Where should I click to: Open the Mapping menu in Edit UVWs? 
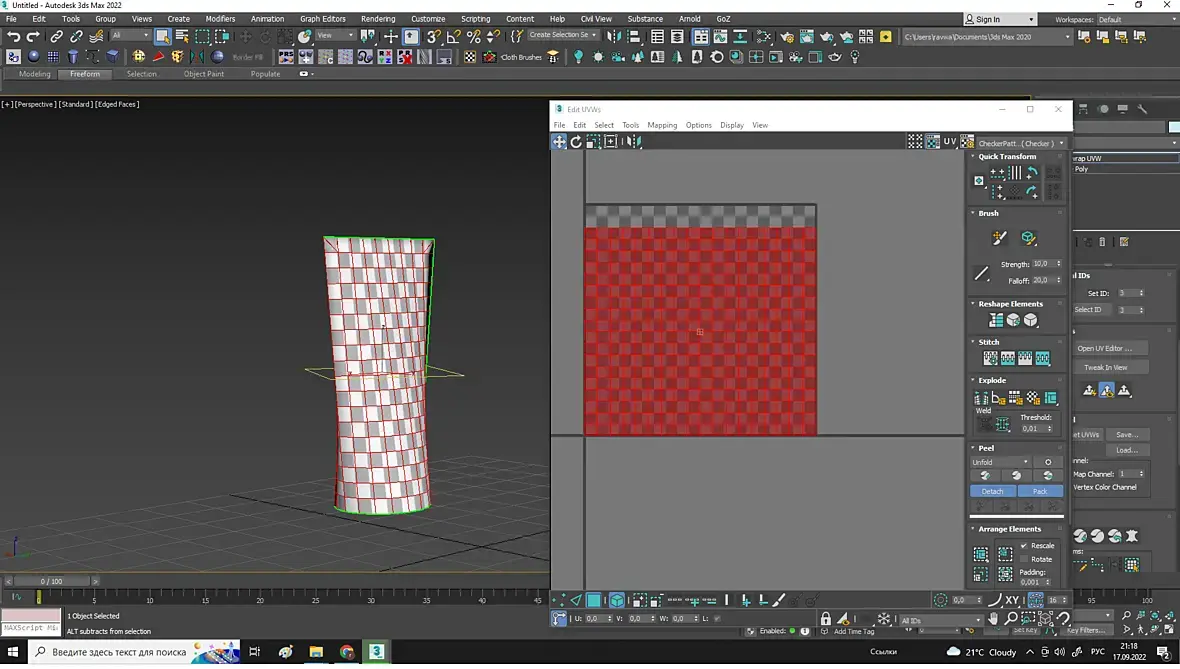coord(661,125)
